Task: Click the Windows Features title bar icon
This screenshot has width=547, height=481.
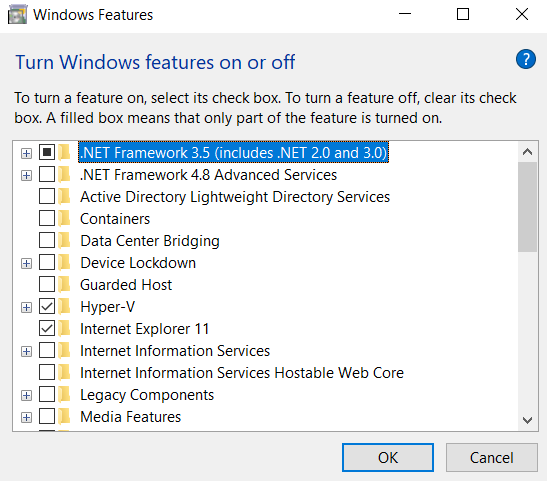Action: pyautogui.click(x=17, y=15)
